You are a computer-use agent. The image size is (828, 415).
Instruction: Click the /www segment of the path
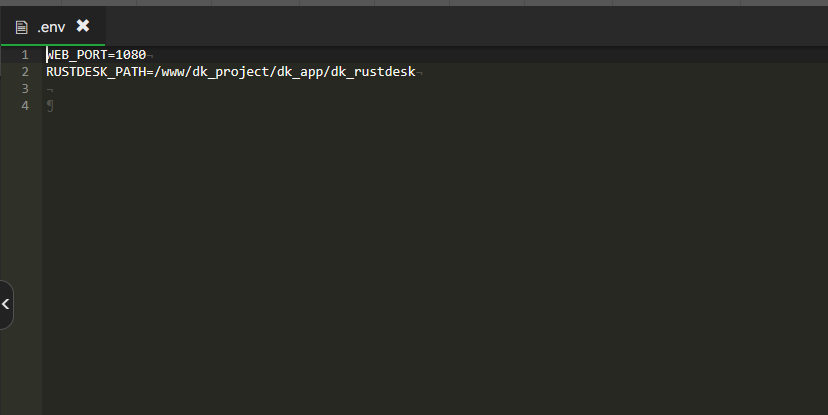tap(169, 72)
